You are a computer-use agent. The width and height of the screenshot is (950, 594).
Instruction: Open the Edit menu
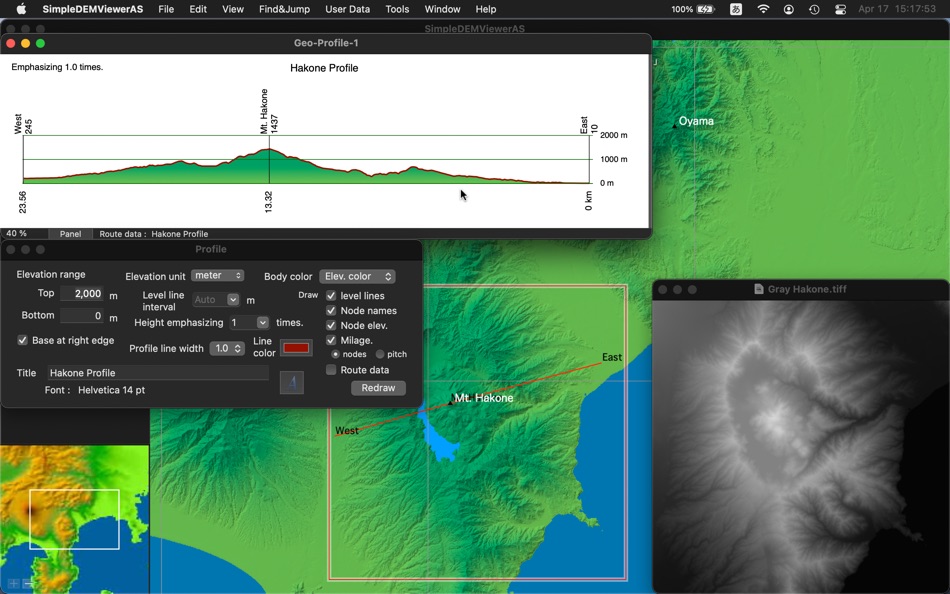click(198, 9)
